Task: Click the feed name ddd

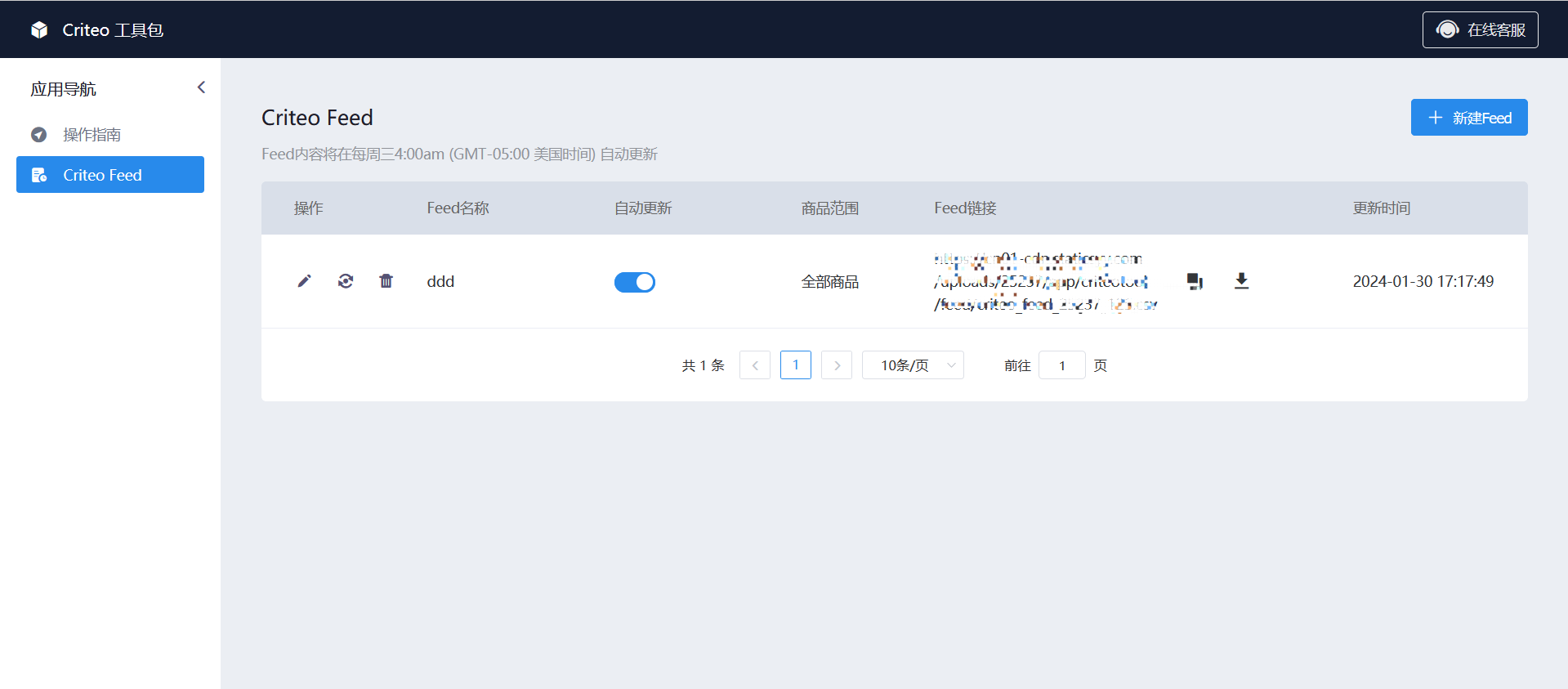Action: 440,281
